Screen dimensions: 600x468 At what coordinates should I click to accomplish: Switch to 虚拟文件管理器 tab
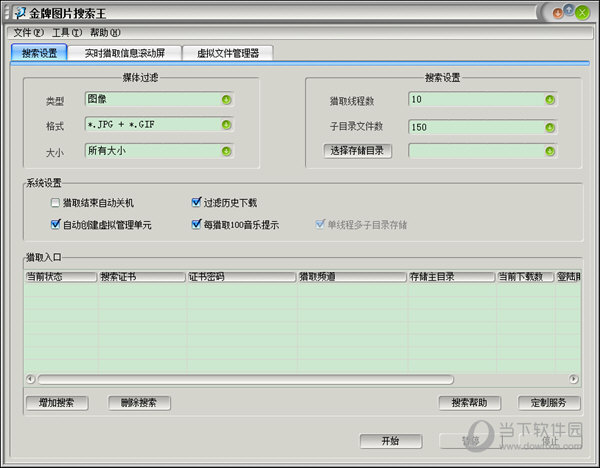click(x=228, y=52)
